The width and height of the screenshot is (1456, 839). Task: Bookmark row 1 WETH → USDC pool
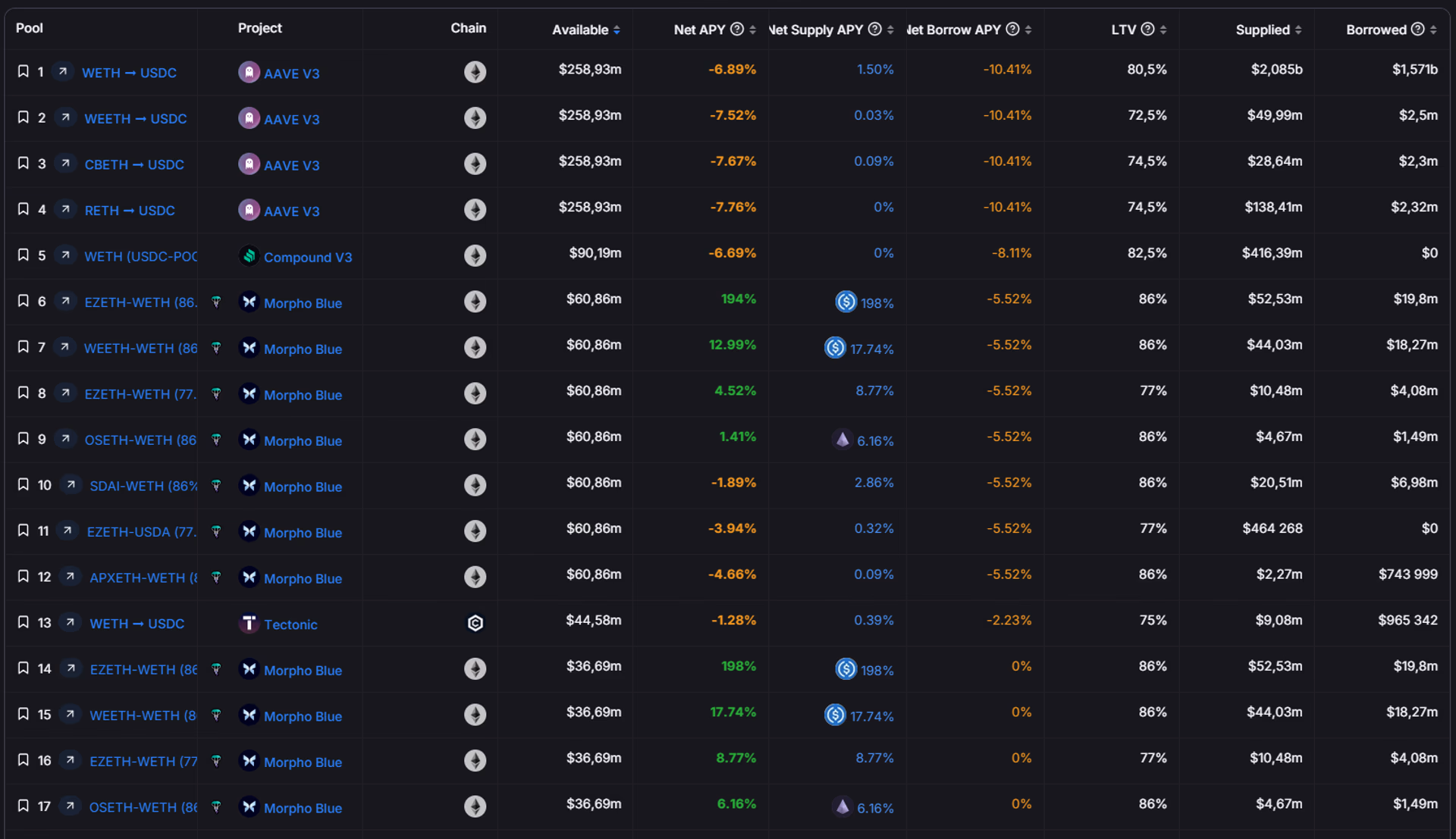pos(24,71)
